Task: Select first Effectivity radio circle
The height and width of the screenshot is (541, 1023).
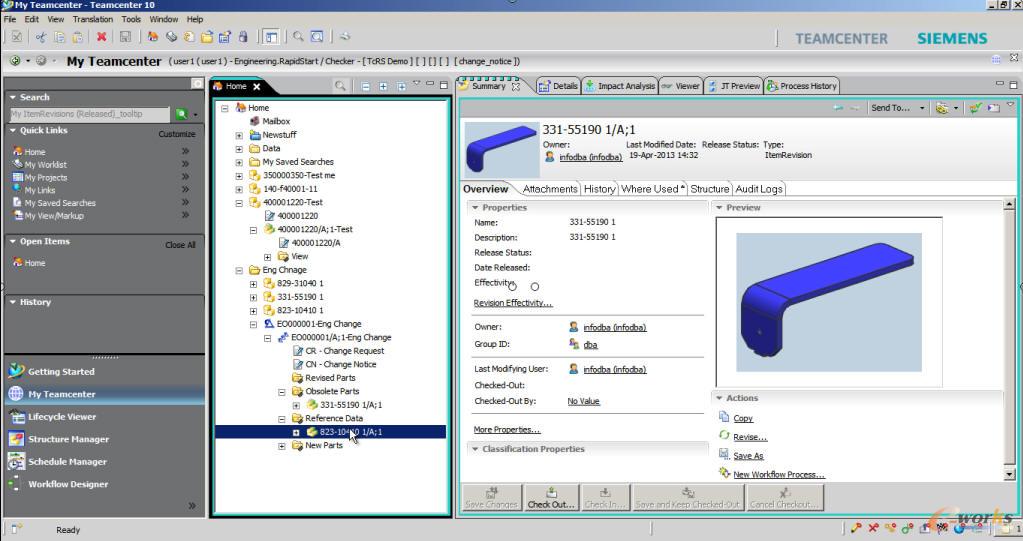Action: [x=512, y=286]
